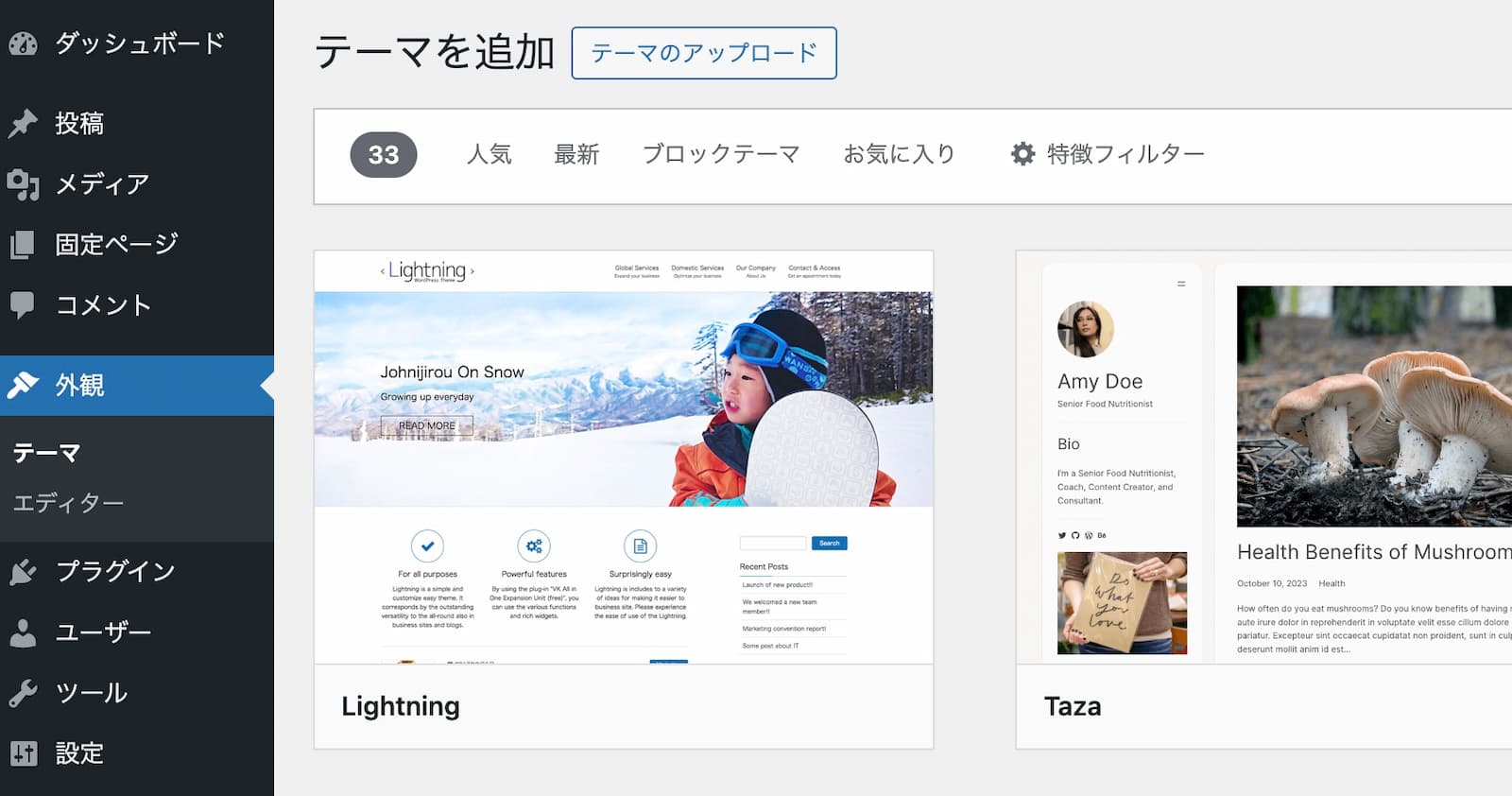
Task: Switch to ブロックテーマ filter tab
Action: tap(721, 154)
